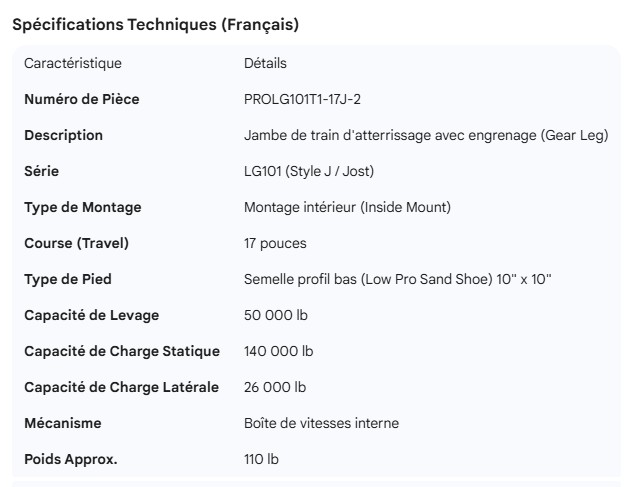Viewport: 627px width, 487px height.
Task: Click the Capacité de Charge Latérale label
Action: point(121,387)
